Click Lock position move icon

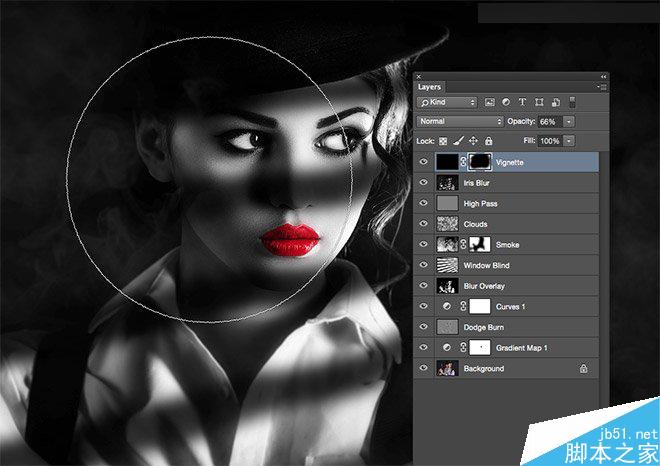(x=473, y=141)
